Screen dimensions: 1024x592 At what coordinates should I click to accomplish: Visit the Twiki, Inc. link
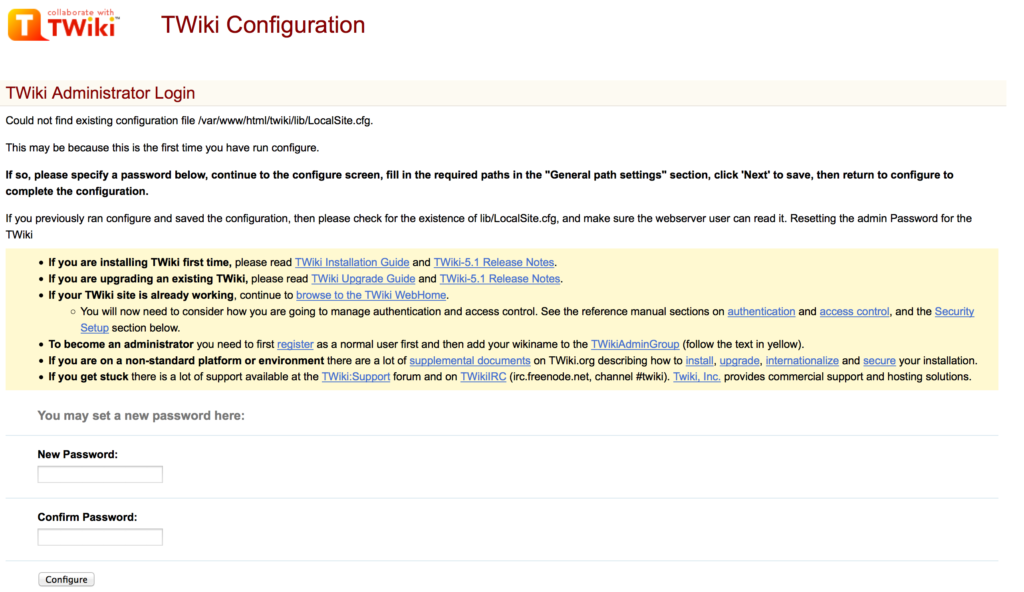point(697,376)
